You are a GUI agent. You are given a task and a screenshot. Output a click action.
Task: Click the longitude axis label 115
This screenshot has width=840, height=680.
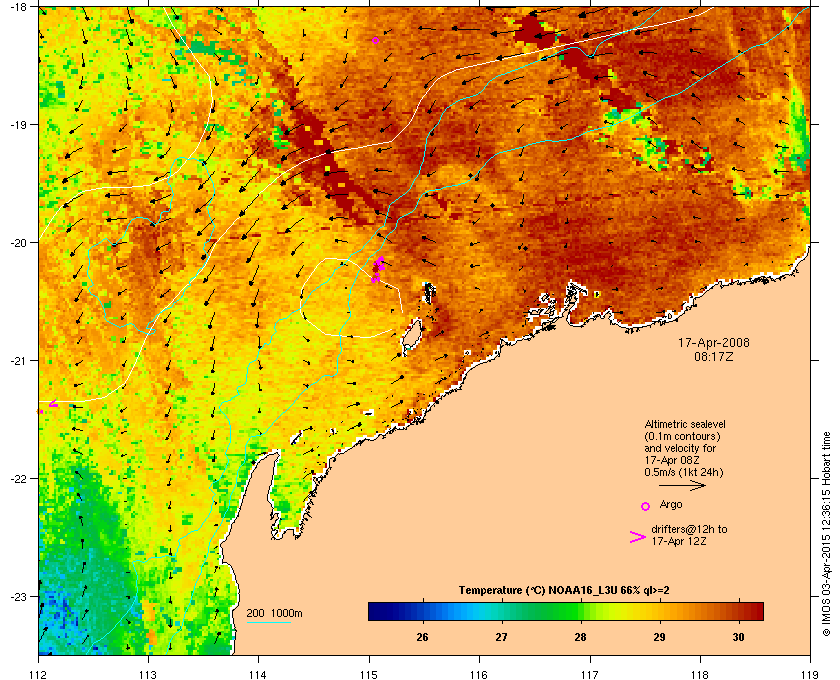pos(369,675)
